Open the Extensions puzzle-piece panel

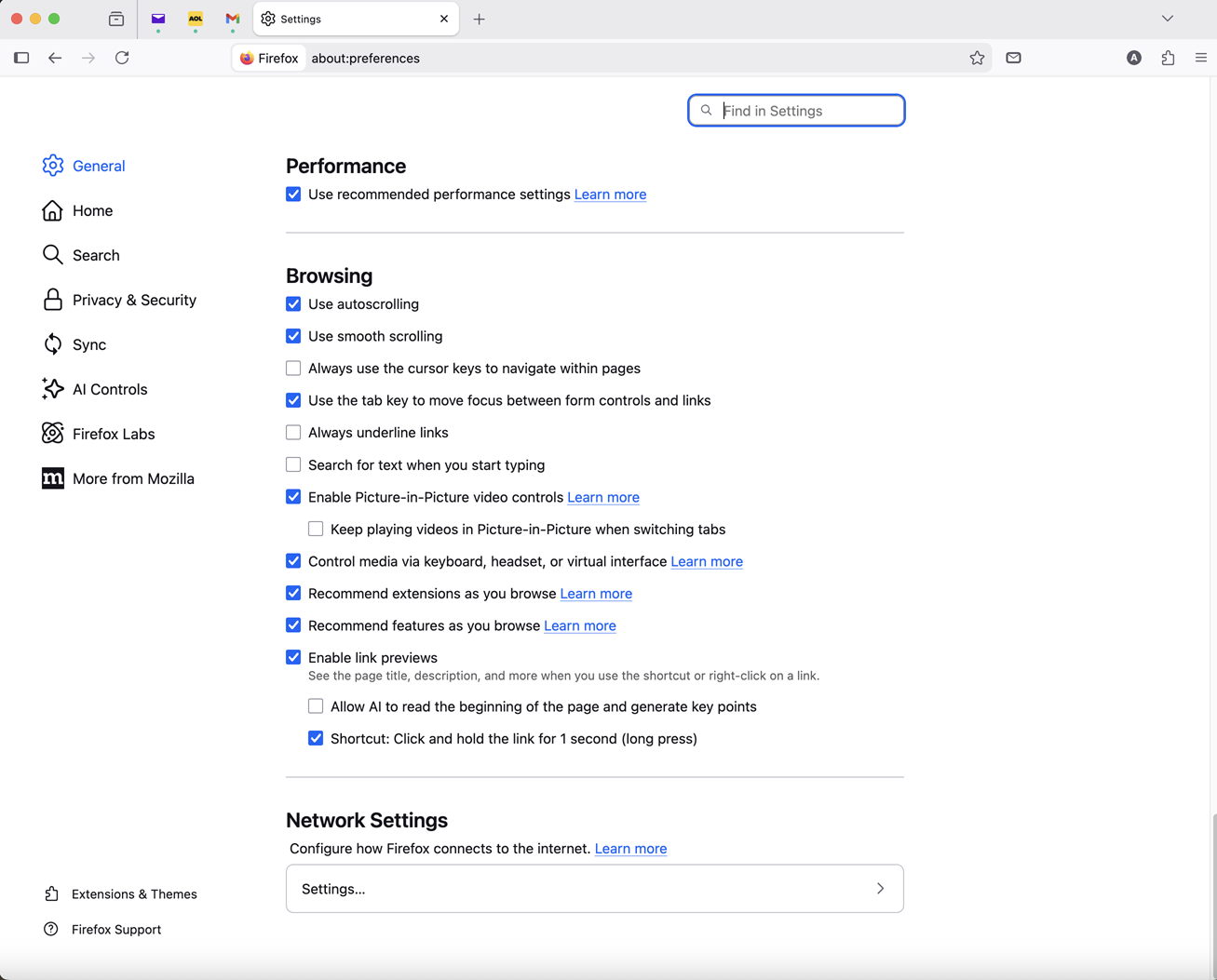1168,57
